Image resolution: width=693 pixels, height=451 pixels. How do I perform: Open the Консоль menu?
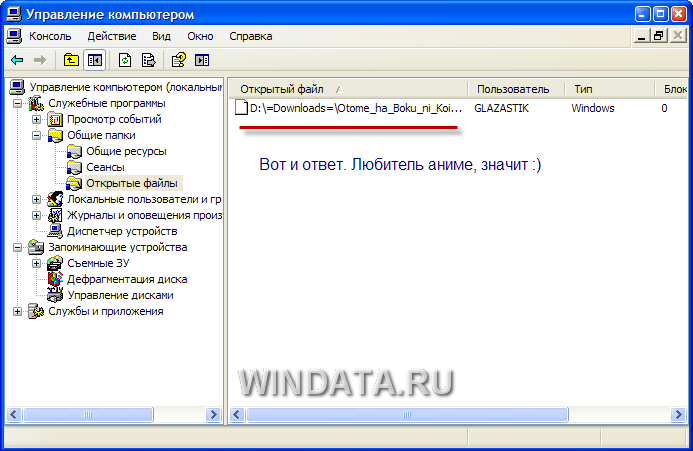(x=50, y=36)
